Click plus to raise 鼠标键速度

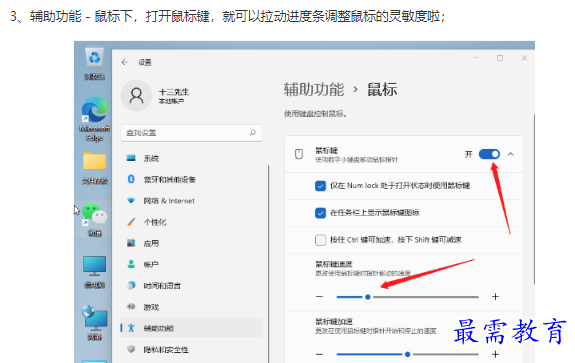pyautogui.click(x=495, y=296)
